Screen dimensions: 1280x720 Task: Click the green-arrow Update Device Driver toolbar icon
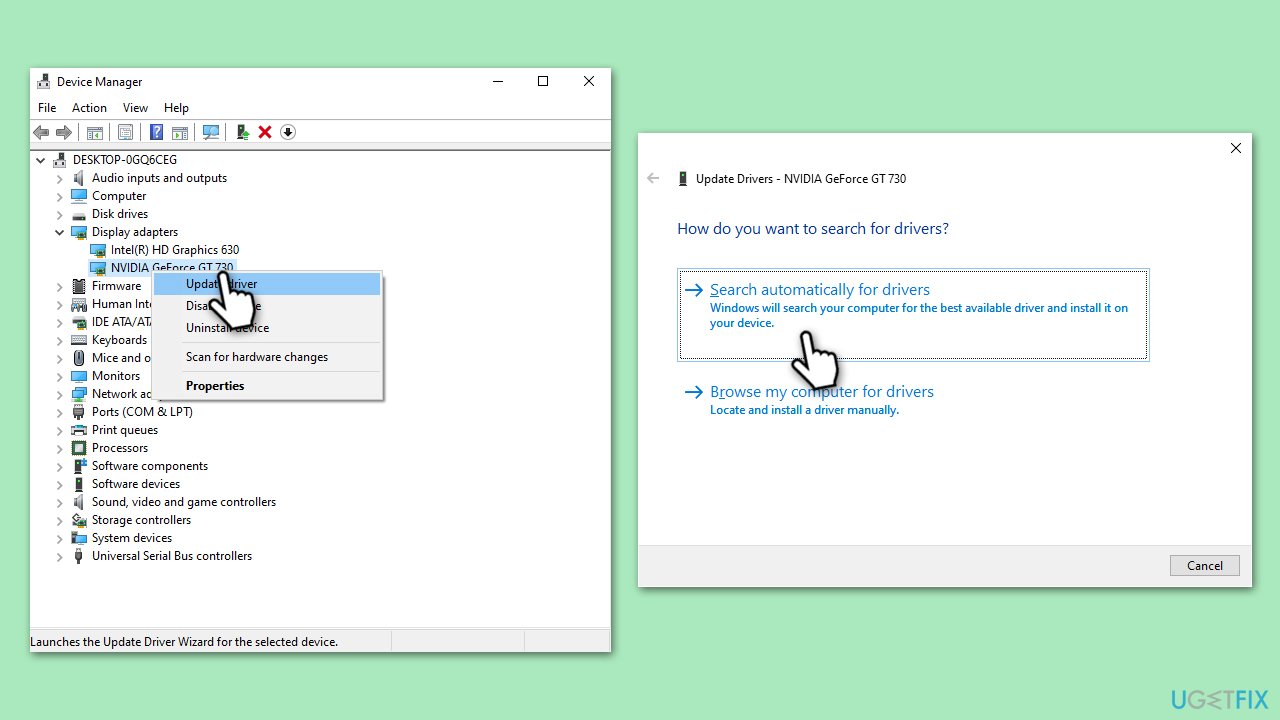point(242,132)
